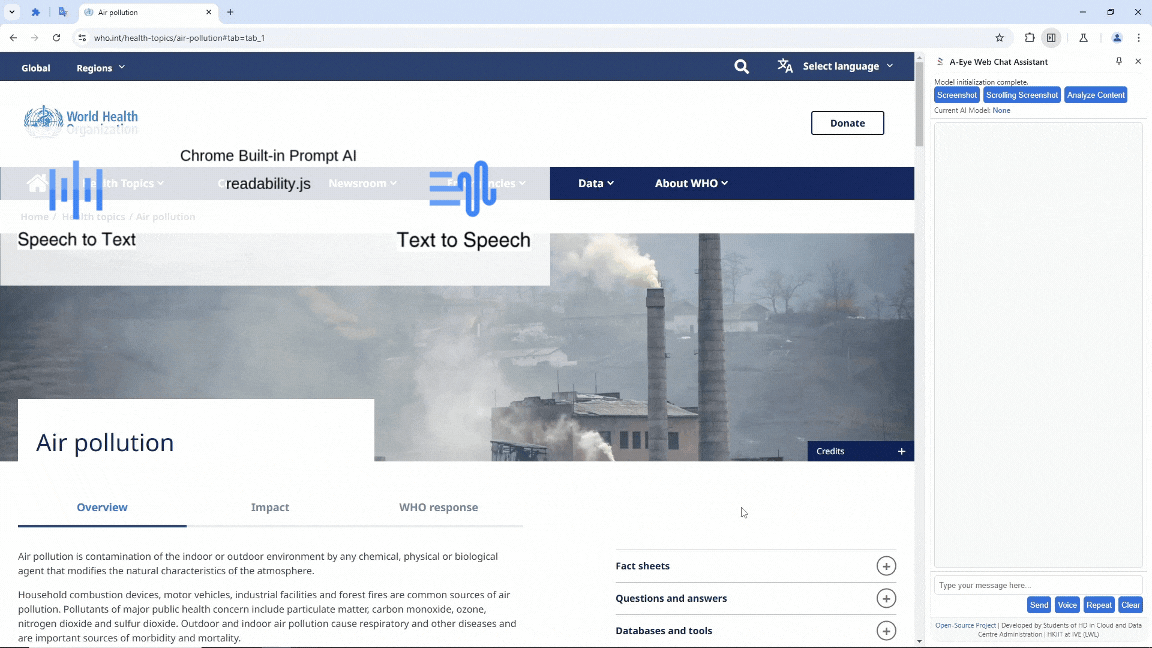Select the Air pollution browser tab
The image size is (1152, 648).
point(147,12)
